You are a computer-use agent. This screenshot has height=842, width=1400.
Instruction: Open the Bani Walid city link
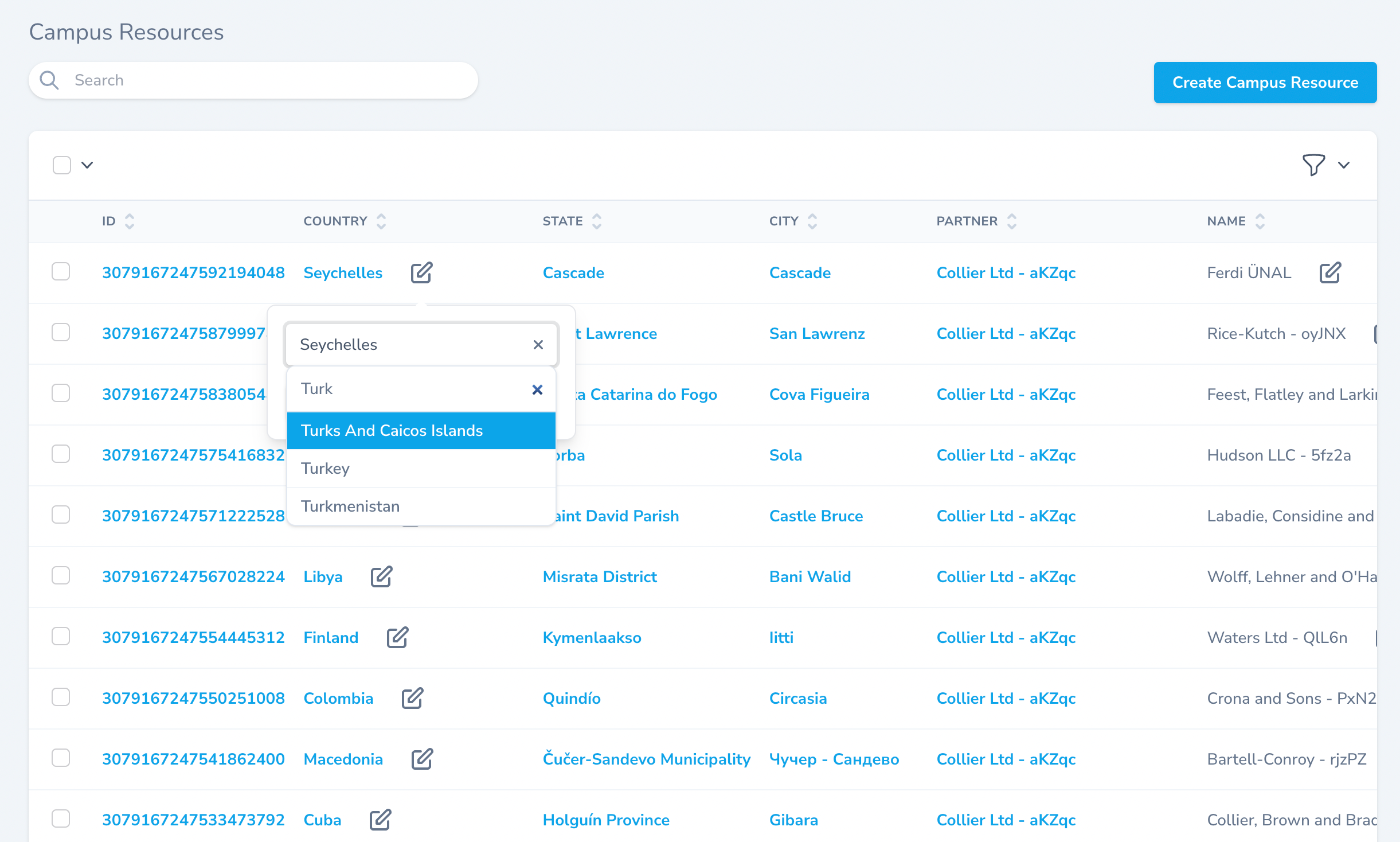[x=810, y=576]
